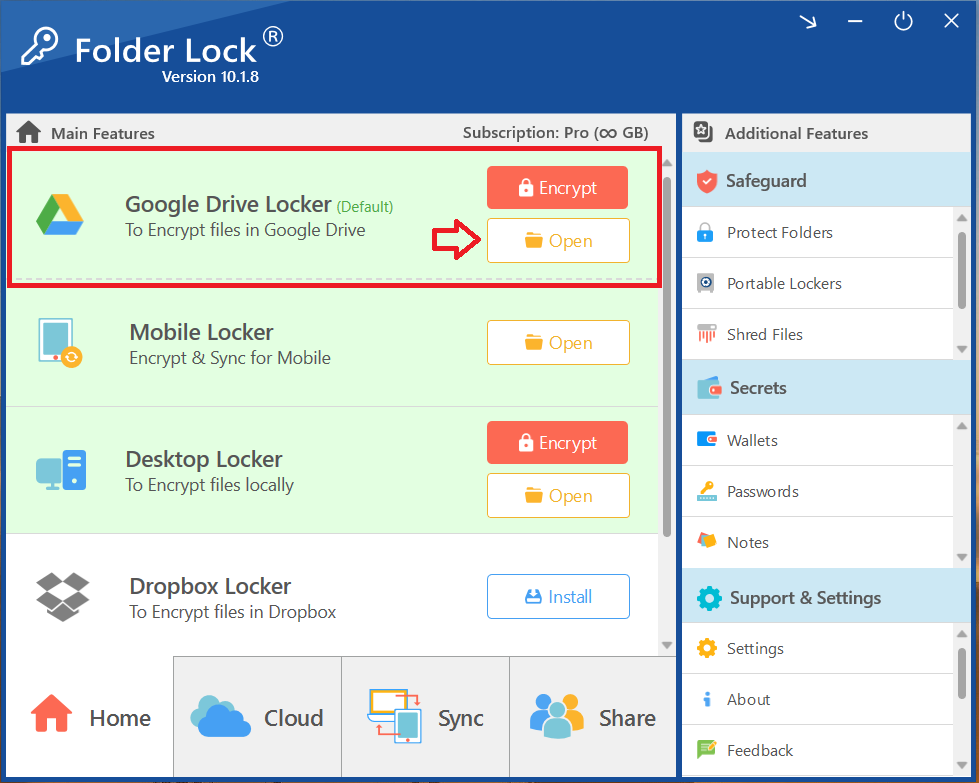979x783 pixels.
Task: Click the Desktop Locker computer icon
Action: tap(61, 470)
